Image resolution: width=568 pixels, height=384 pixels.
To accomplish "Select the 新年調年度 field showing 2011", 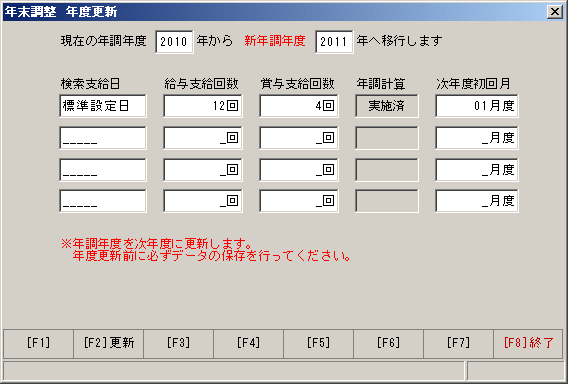I will 334,42.
